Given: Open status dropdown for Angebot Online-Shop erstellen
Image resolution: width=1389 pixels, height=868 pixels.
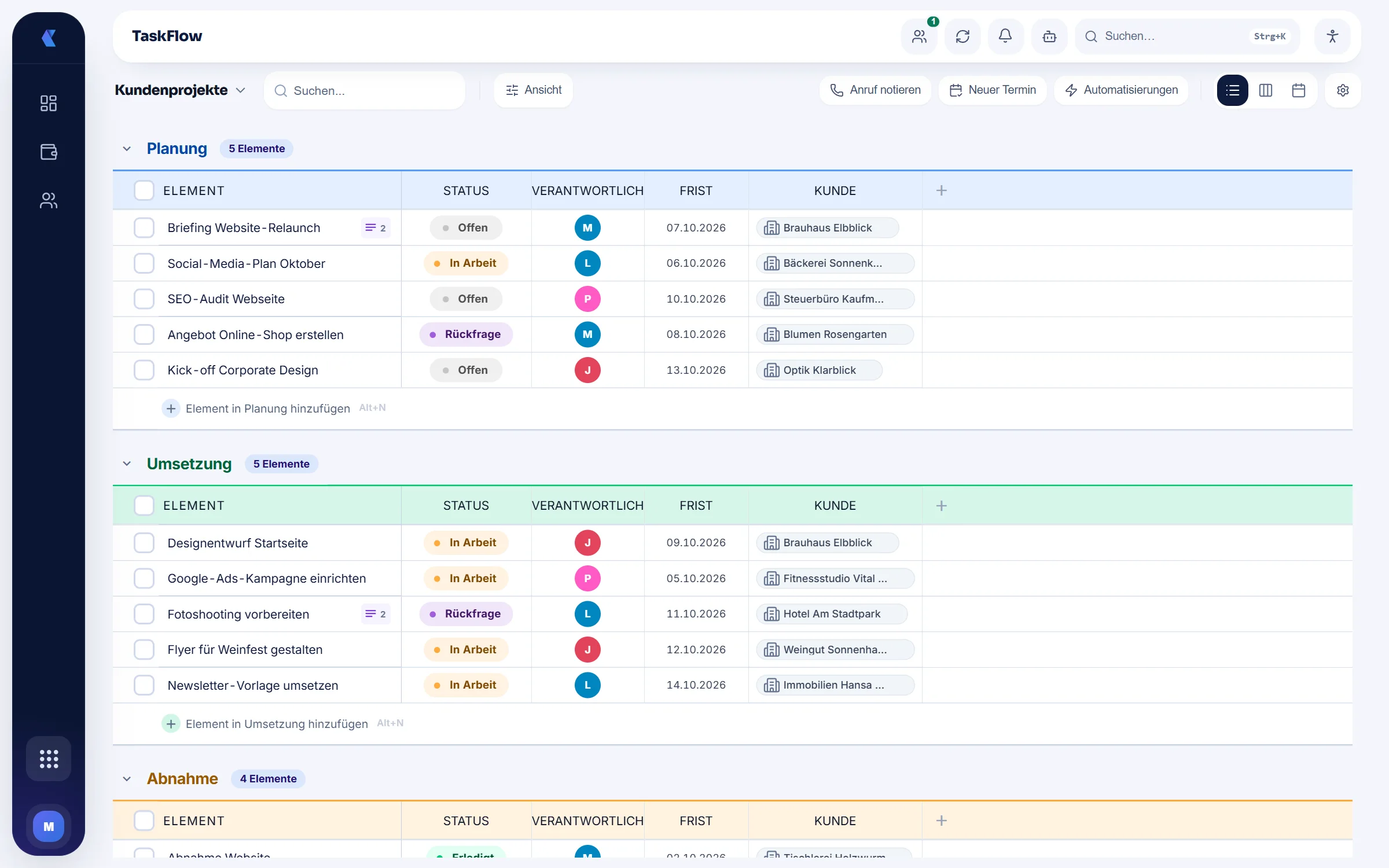Looking at the screenshot, I should (x=466, y=334).
